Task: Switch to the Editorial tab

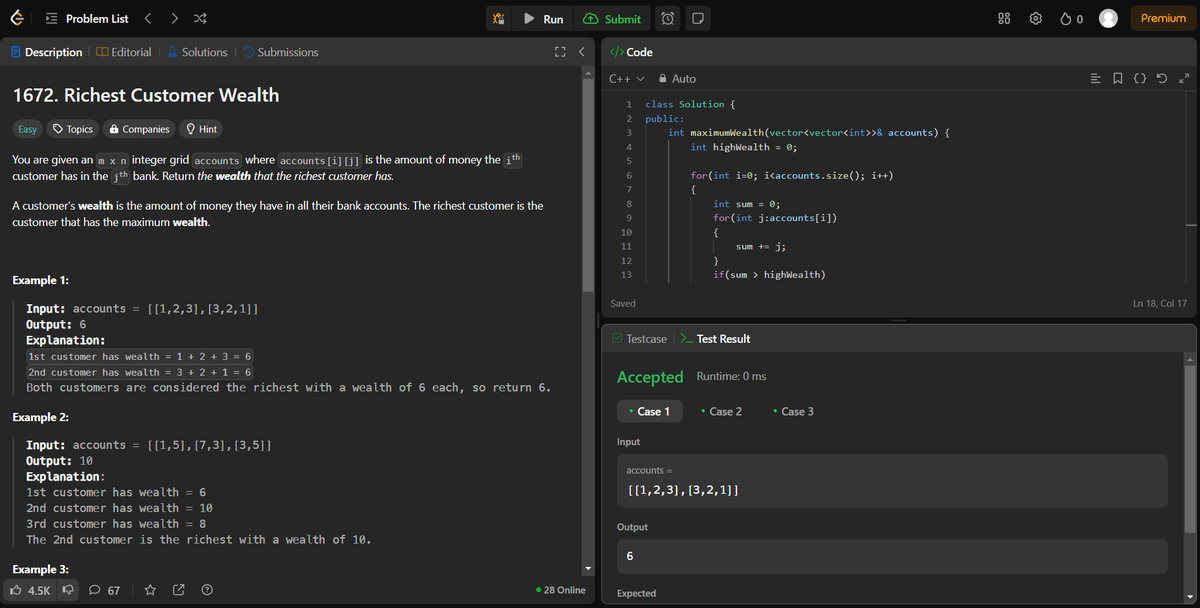Action: click(x=124, y=52)
